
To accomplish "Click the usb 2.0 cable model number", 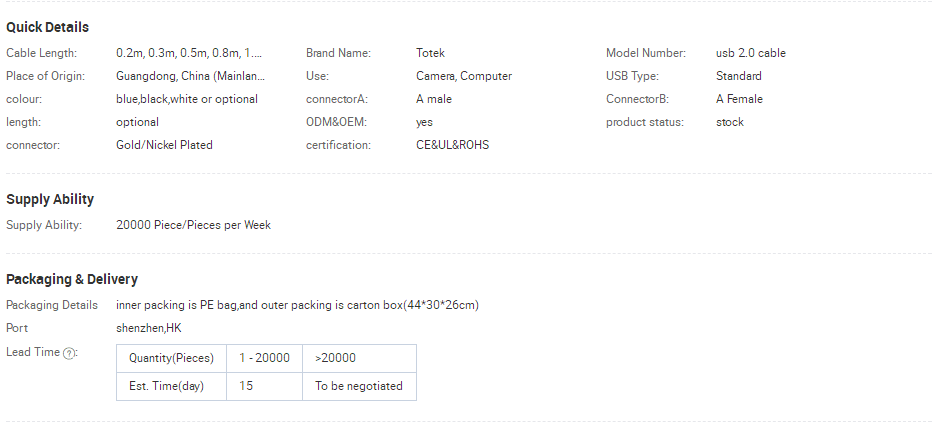I will (x=750, y=53).
